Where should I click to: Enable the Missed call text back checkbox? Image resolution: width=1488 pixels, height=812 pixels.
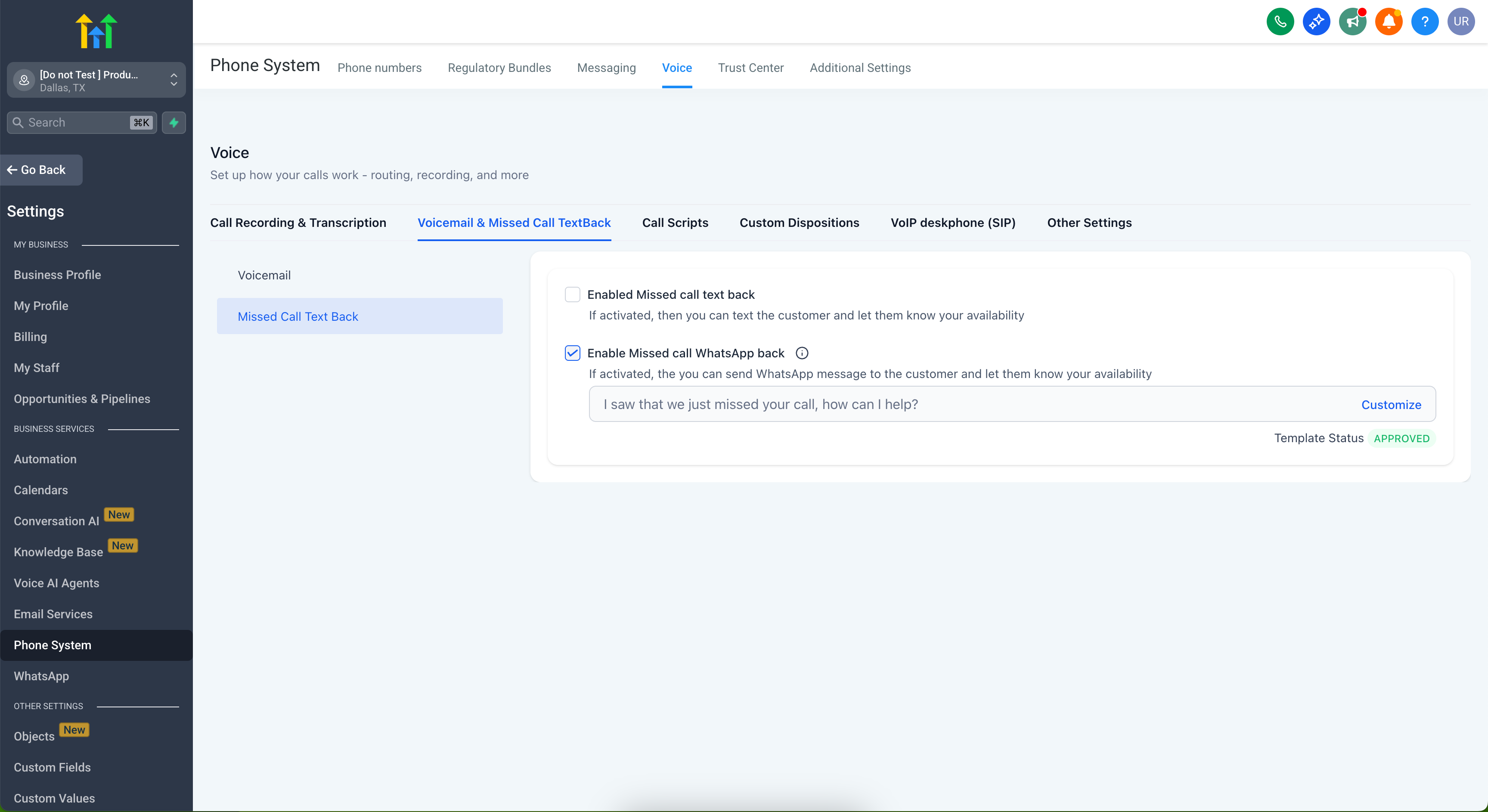coord(572,294)
